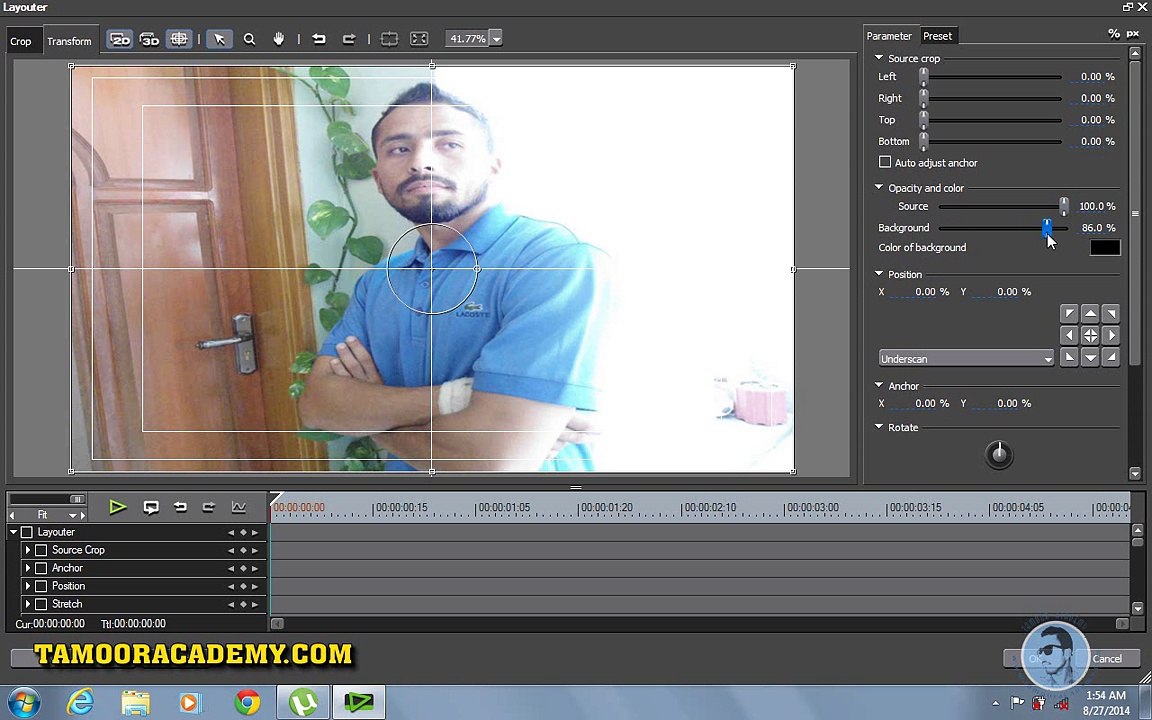Viewport: 1152px width, 720px height.
Task: Open the Underscan dropdown
Action: click(966, 359)
